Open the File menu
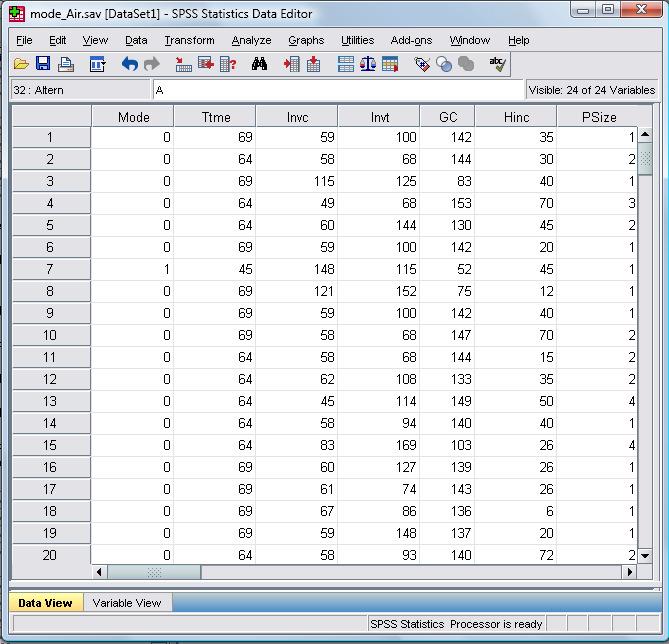 [24, 40]
